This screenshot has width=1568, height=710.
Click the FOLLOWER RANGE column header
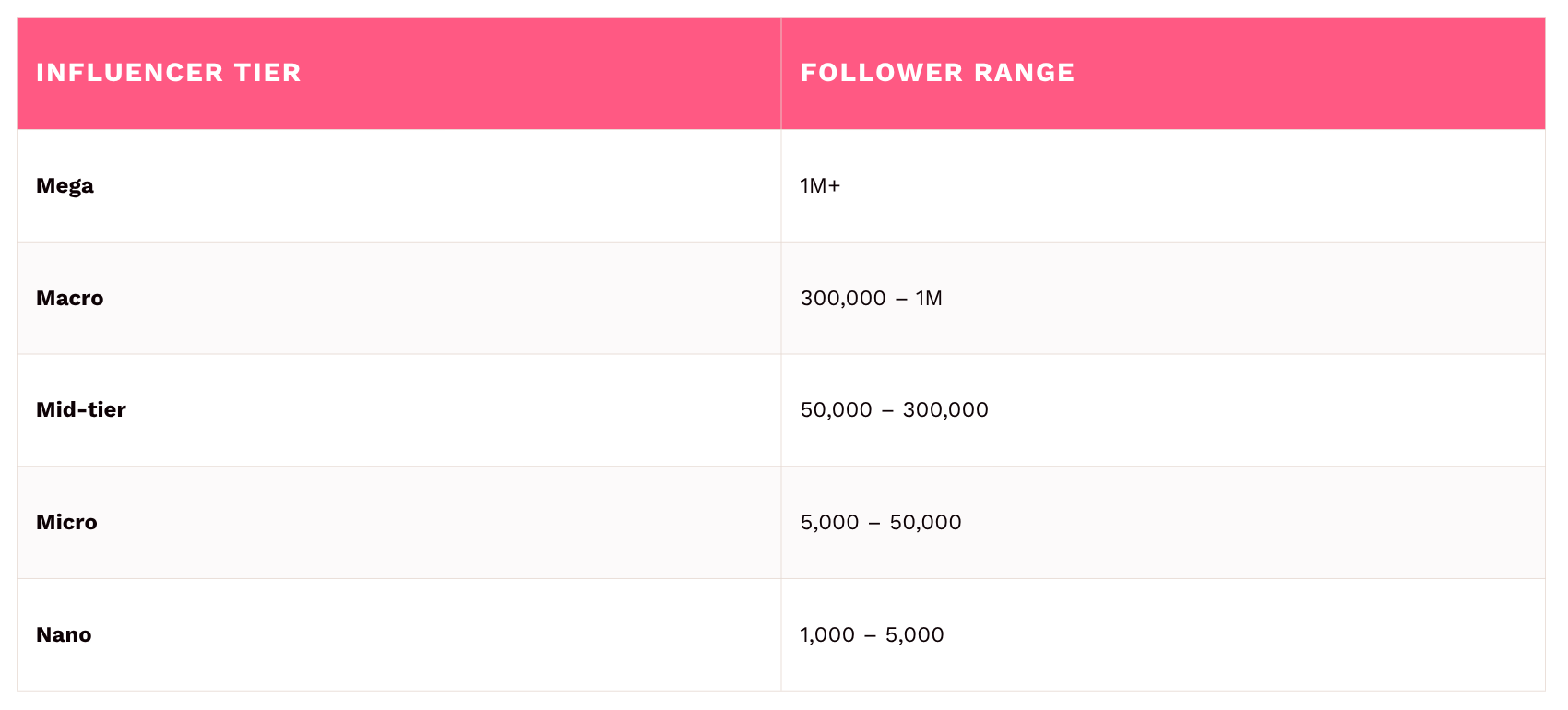point(937,73)
